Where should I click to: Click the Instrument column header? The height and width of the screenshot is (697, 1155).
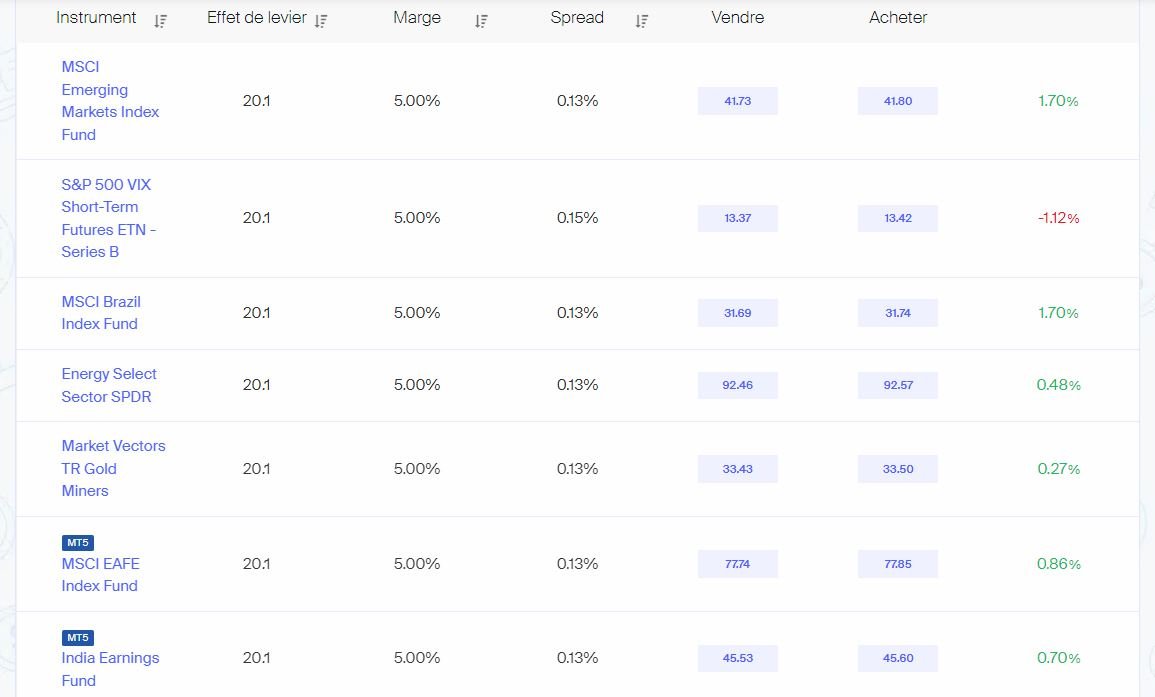96,18
